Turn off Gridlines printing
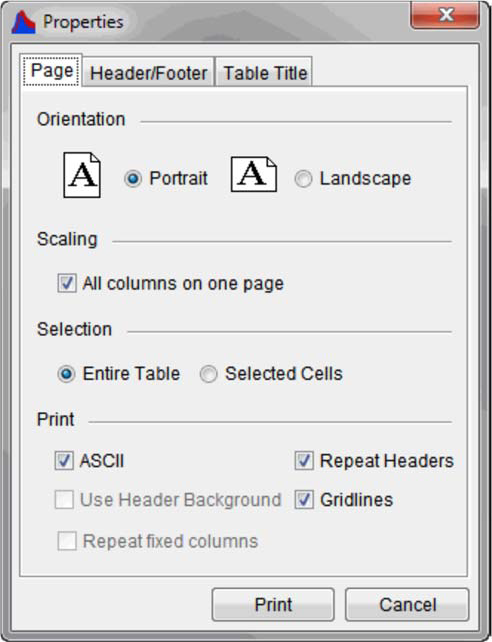 point(304,500)
